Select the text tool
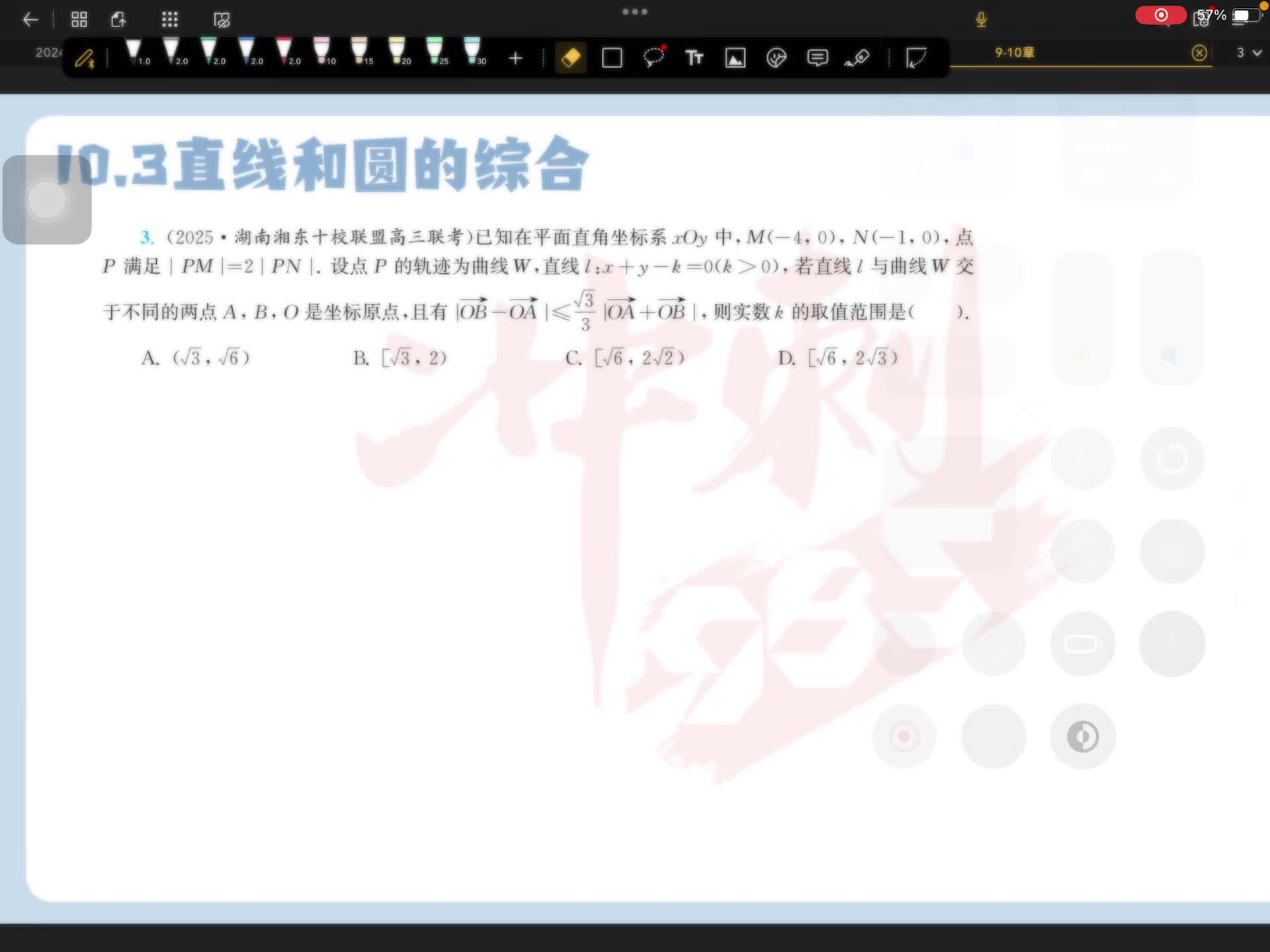Viewport: 1270px width, 952px height. point(694,58)
